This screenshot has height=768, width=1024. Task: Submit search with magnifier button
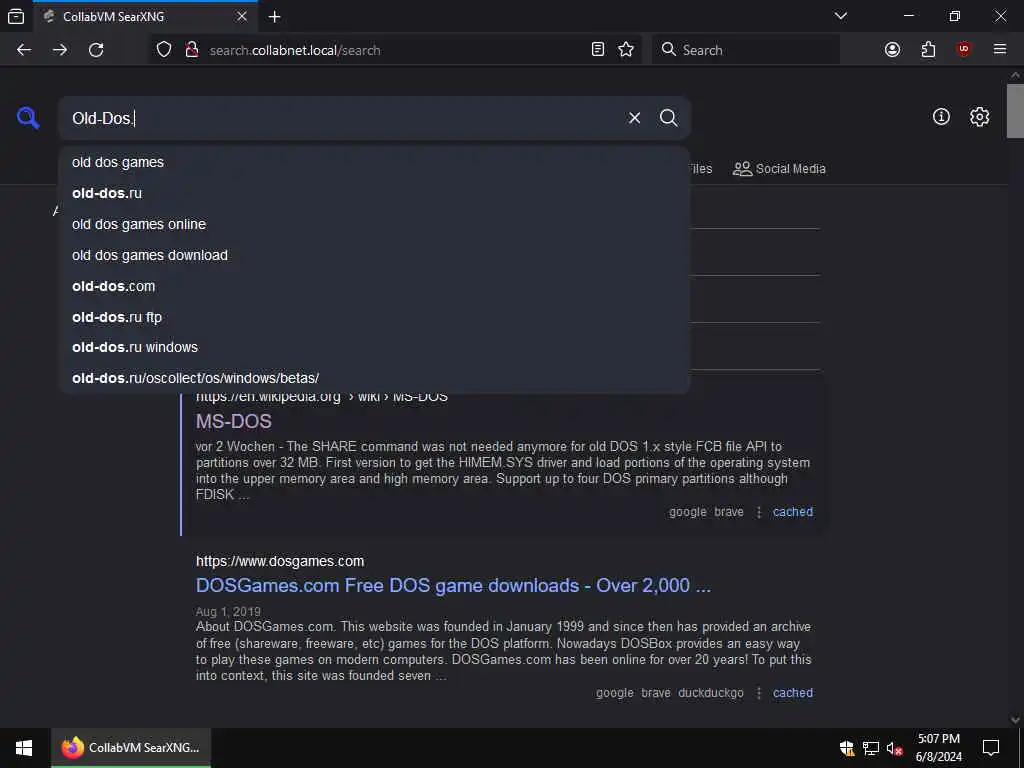tap(669, 118)
